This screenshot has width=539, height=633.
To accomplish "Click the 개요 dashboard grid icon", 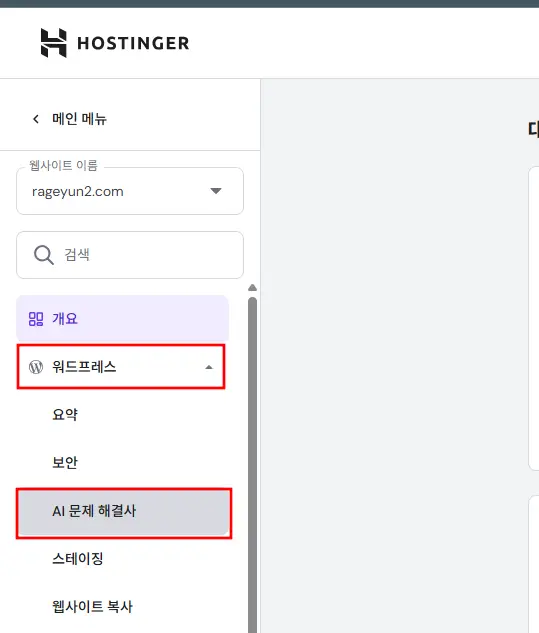I will pos(36,319).
